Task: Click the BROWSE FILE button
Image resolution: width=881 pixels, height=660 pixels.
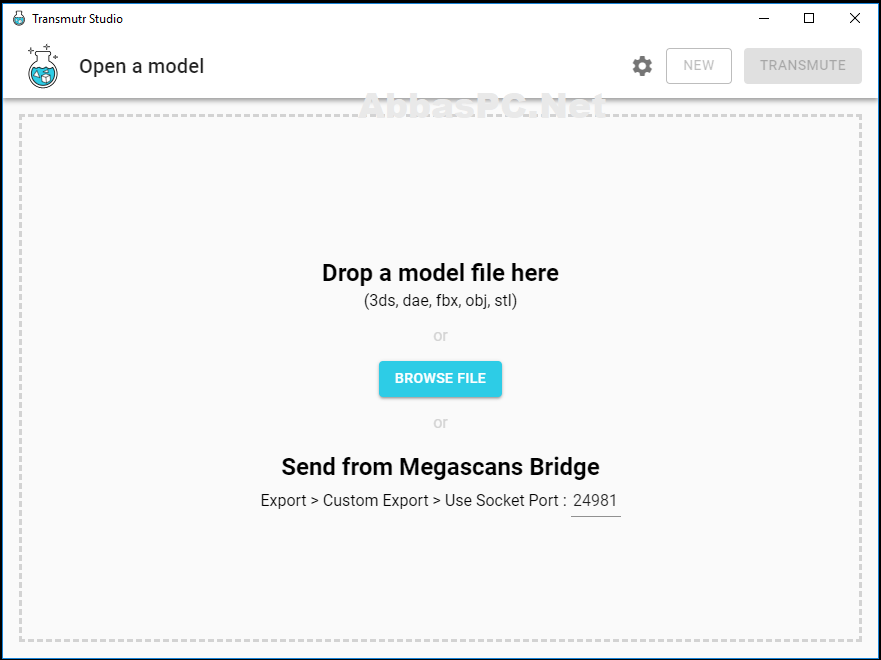Action: (440, 379)
